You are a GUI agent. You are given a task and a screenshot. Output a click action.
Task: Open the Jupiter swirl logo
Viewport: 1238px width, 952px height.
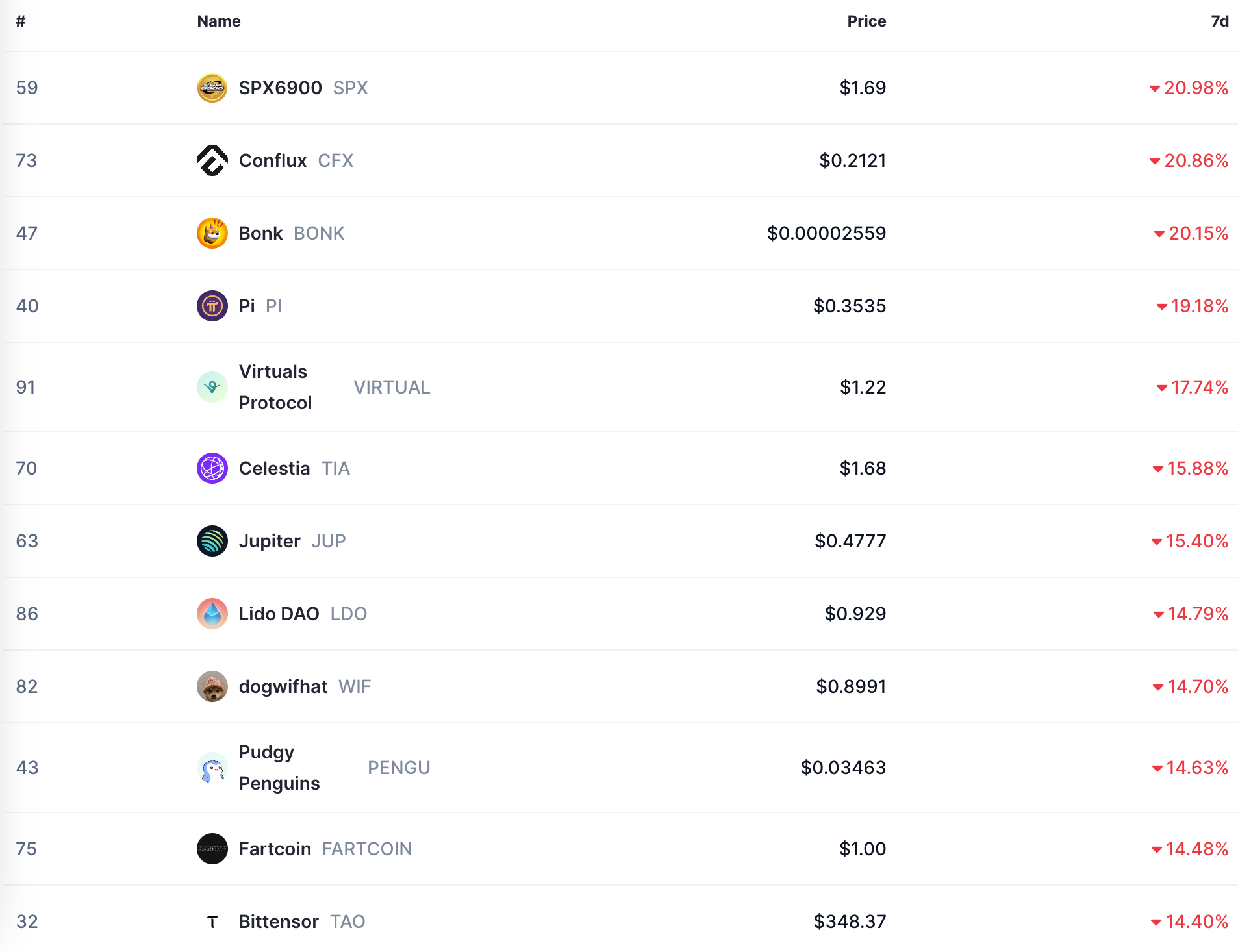click(212, 541)
